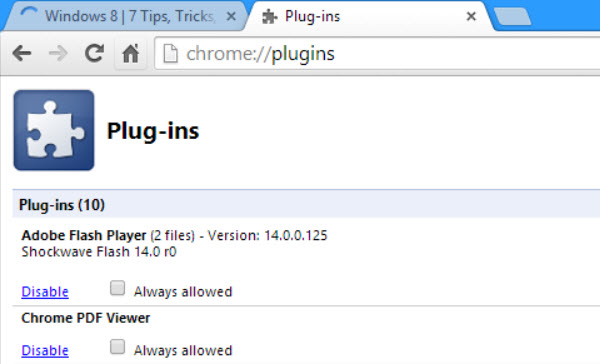Open the home page icon
The image size is (600, 364).
130,53
